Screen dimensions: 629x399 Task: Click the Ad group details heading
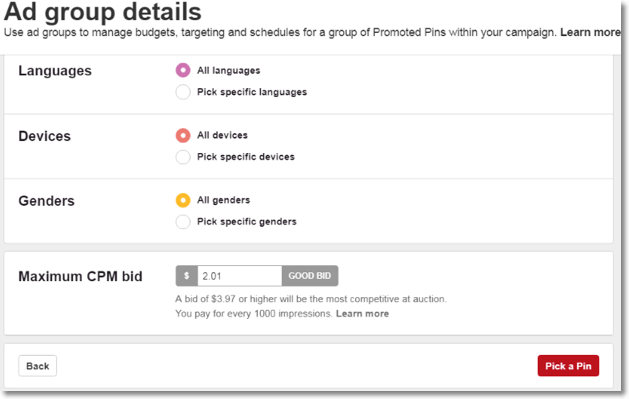coord(103,11)
